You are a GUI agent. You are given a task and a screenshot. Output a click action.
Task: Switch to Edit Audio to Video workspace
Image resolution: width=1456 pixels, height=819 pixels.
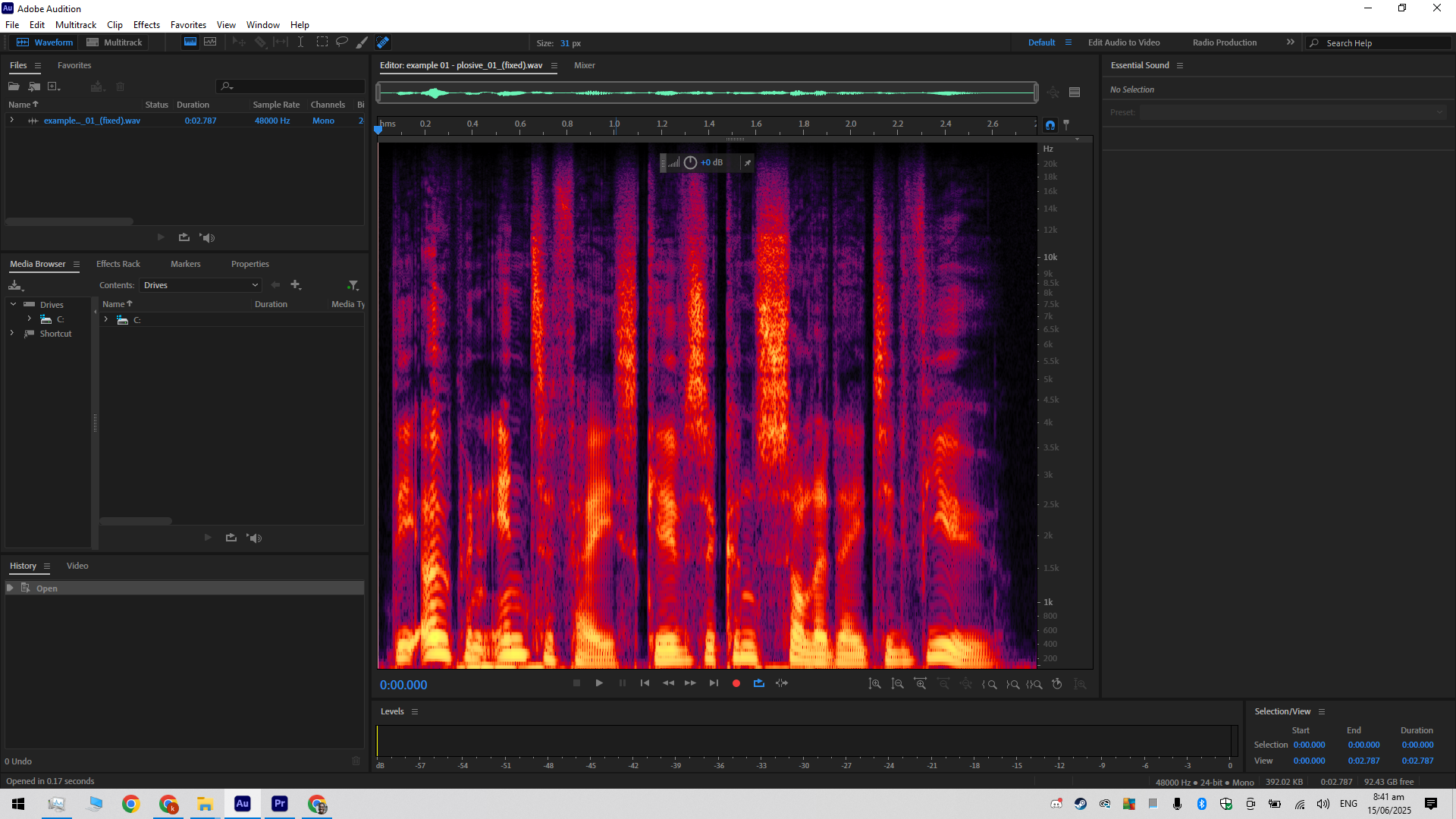pyautogui.click(x=1124, y=42)
